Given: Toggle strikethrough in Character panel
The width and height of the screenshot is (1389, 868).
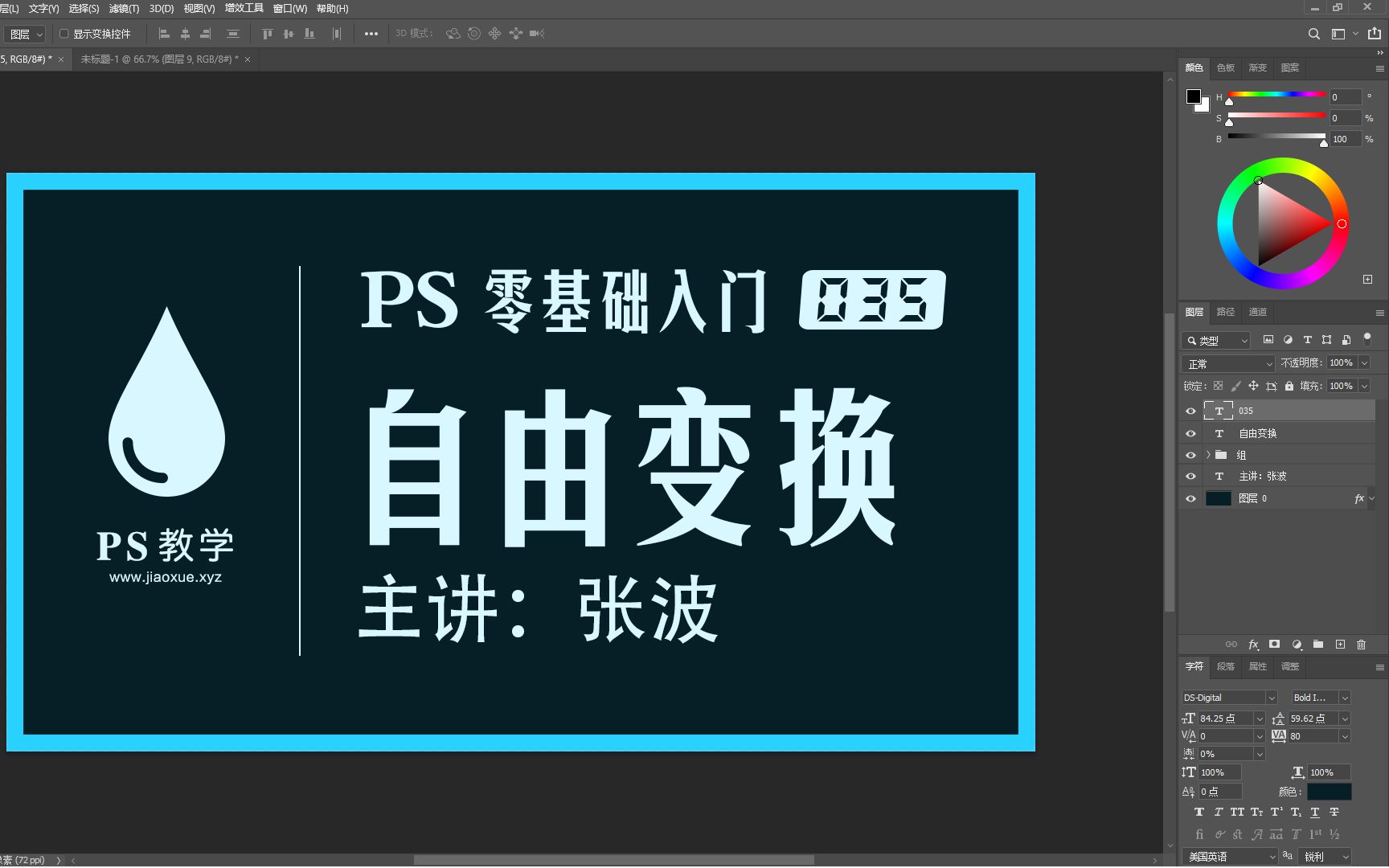Looking at the screenshot, I should point(1334,813).
